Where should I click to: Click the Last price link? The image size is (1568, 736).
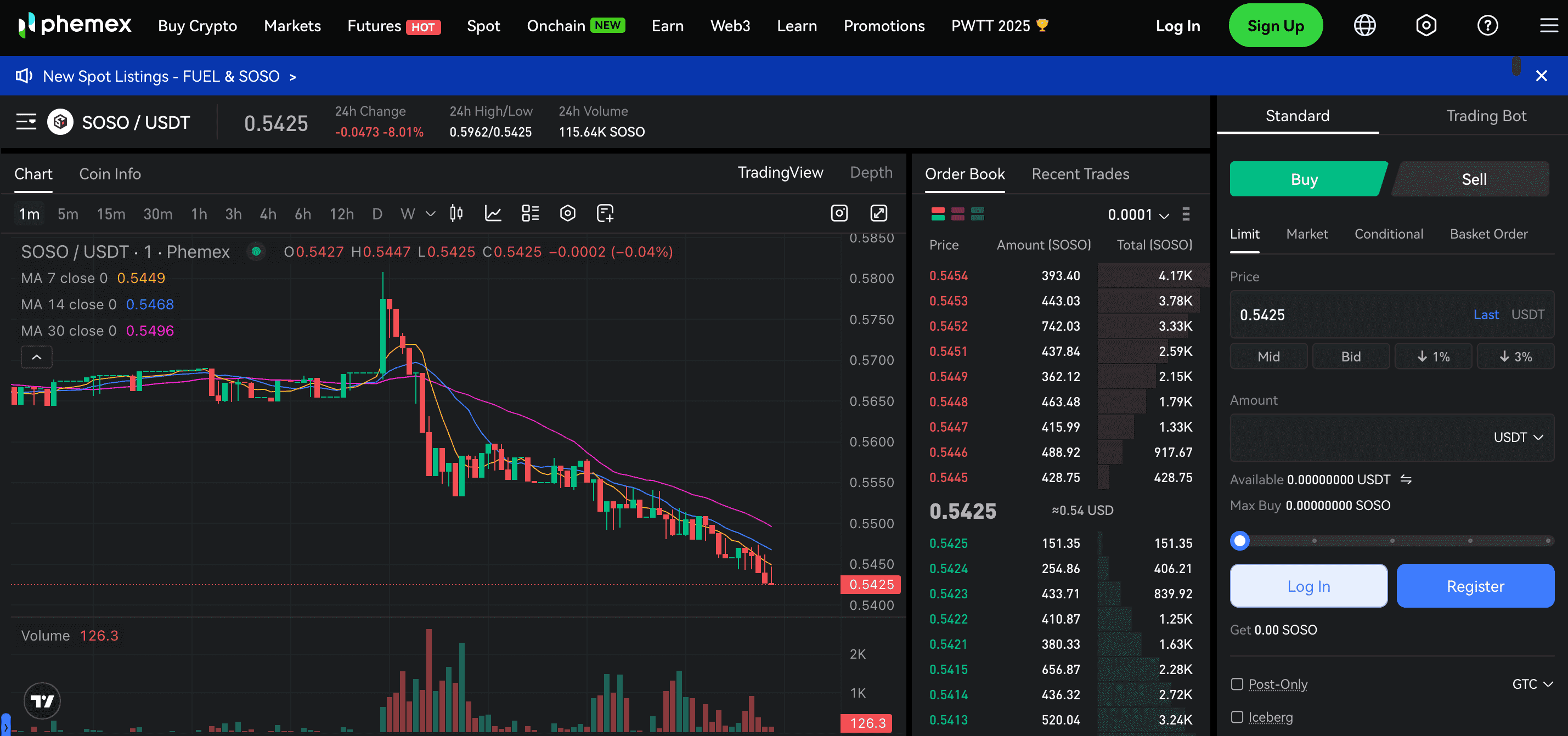coord(1485,314)
